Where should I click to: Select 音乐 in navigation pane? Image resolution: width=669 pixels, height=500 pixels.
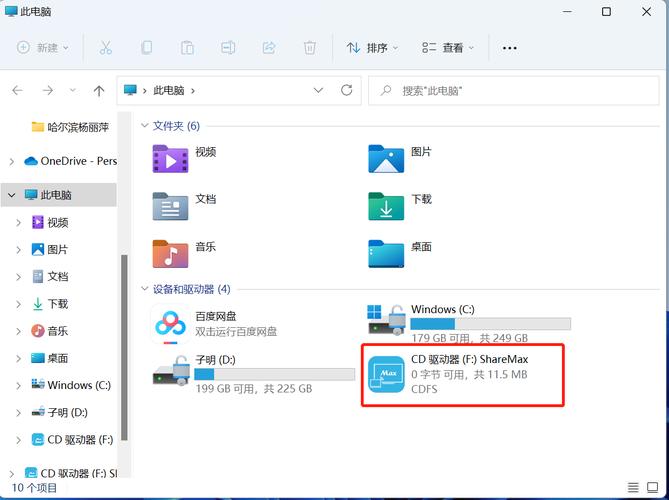[49, 331]
